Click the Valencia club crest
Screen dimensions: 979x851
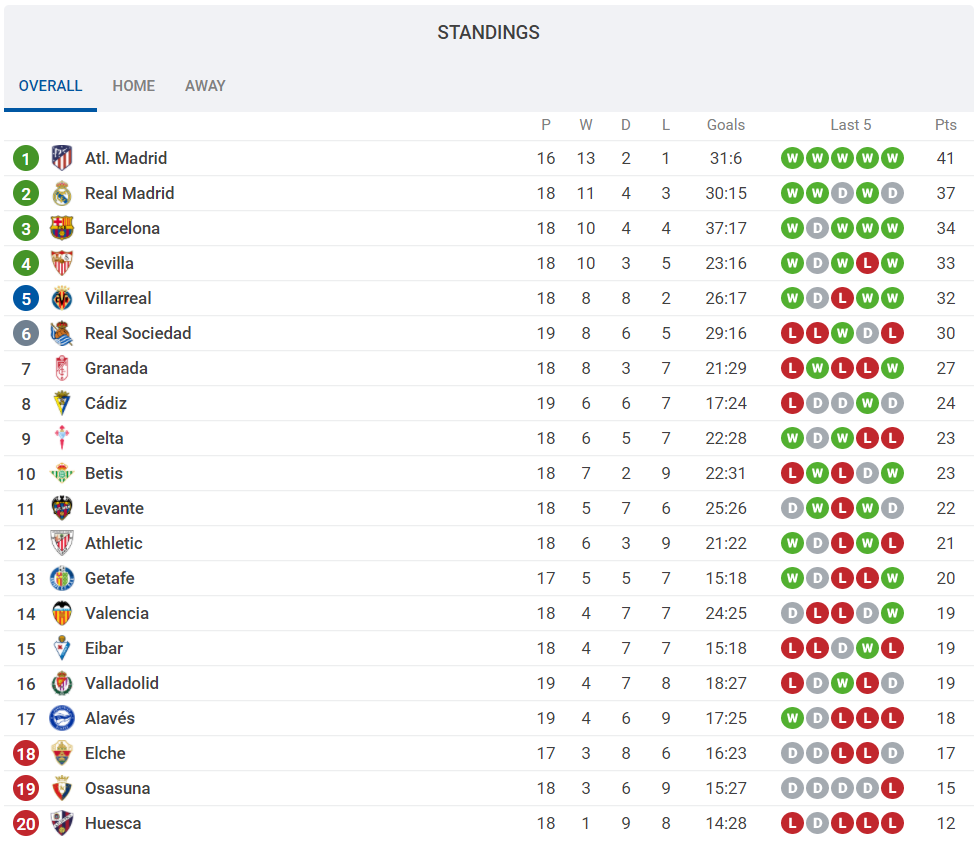tap(62, 613)
